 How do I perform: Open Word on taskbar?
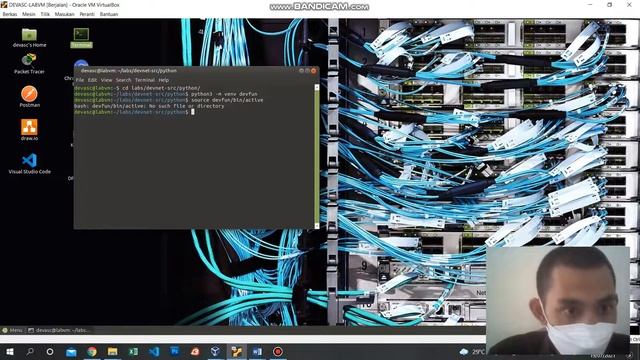(x=257, y=351)
